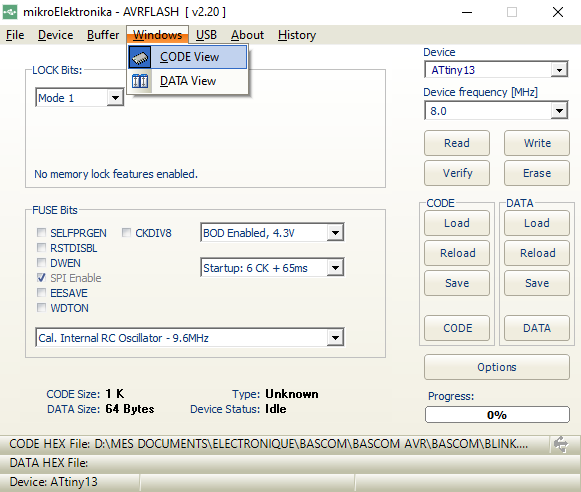
Task: Click the Write button
Action: pos(537,143)
